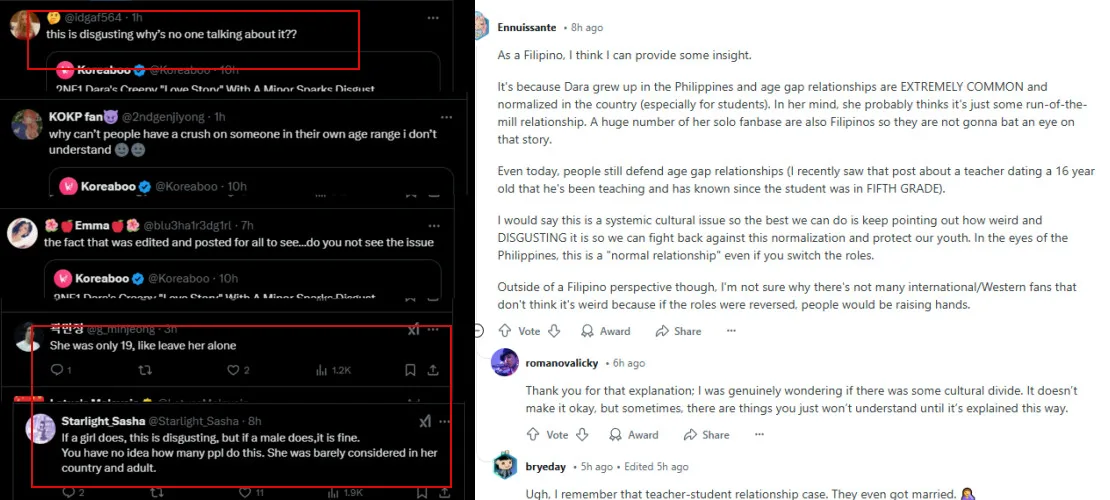The image size is (1110, 500).
Task: Share romanovalicky's reply
Action: click(x=706, y=435)
